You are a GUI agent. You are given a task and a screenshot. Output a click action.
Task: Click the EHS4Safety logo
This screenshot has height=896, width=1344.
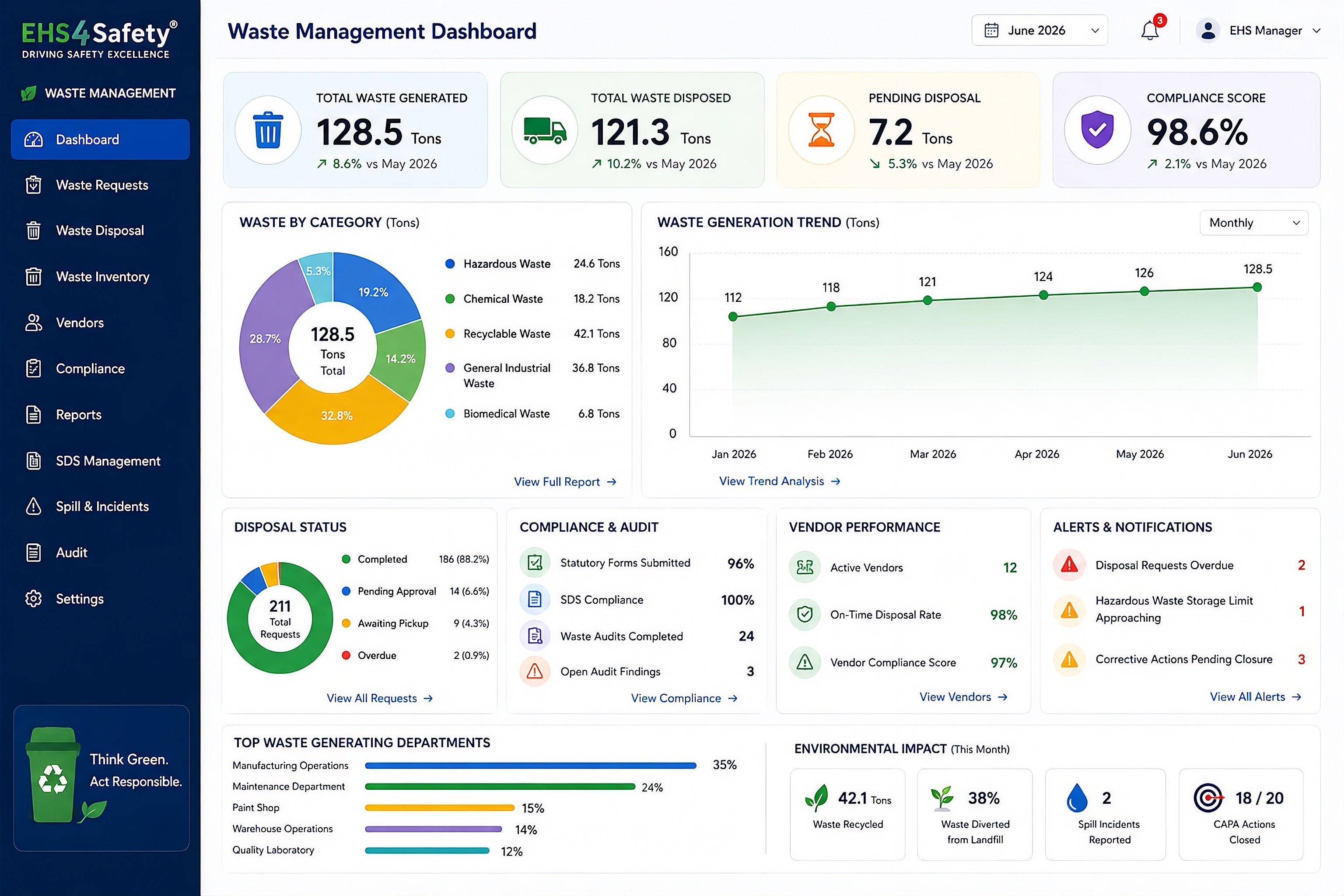pos(99,39)
